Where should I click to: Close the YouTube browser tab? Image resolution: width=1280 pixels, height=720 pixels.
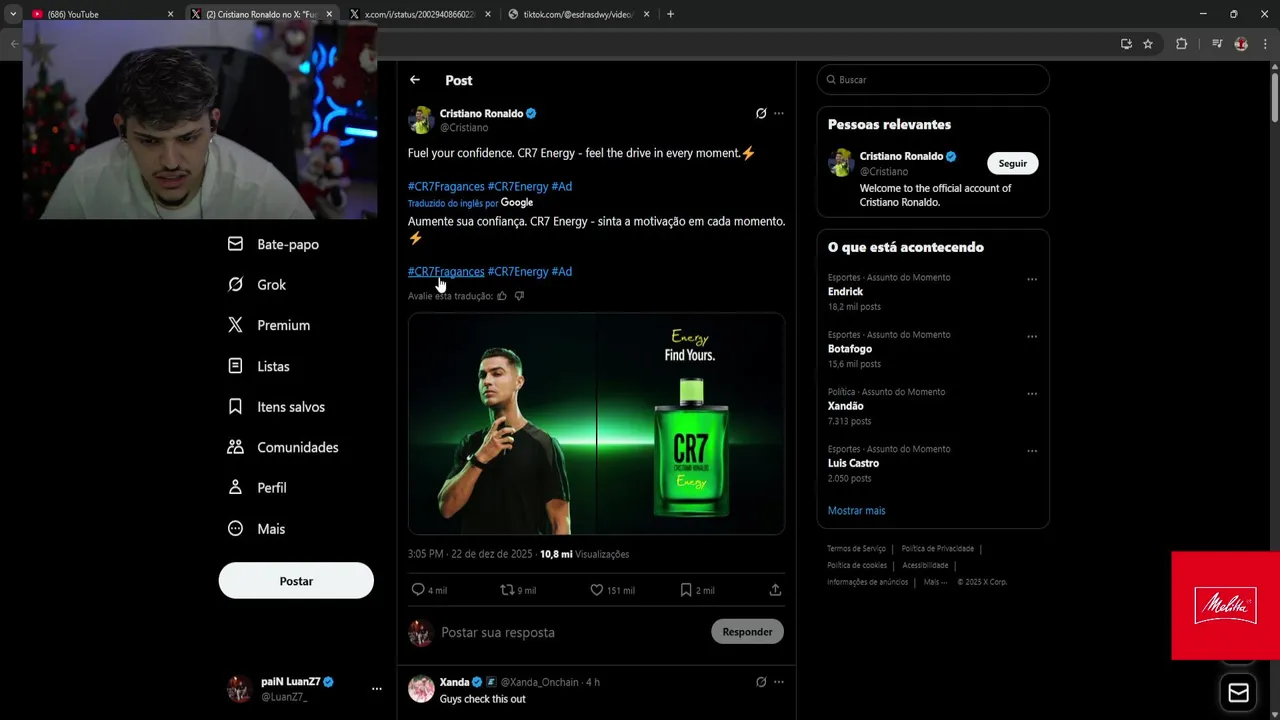[x=170, y=14]
